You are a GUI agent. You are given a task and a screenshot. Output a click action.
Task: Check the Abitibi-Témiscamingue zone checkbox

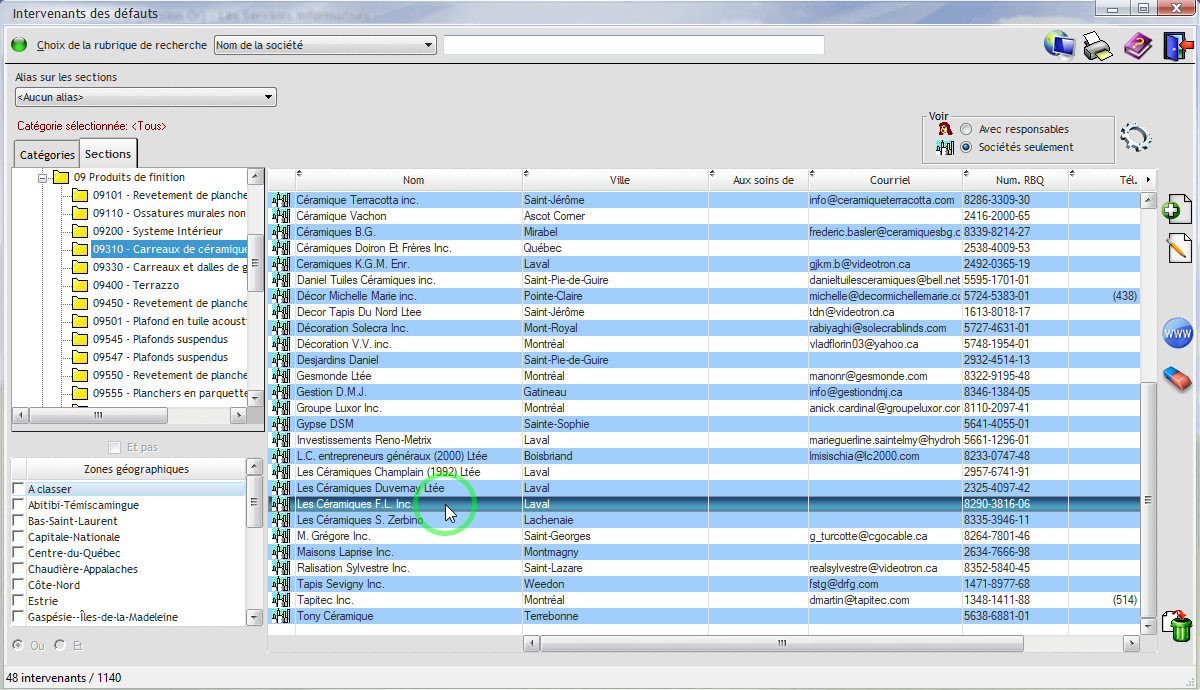click(18, 505)
